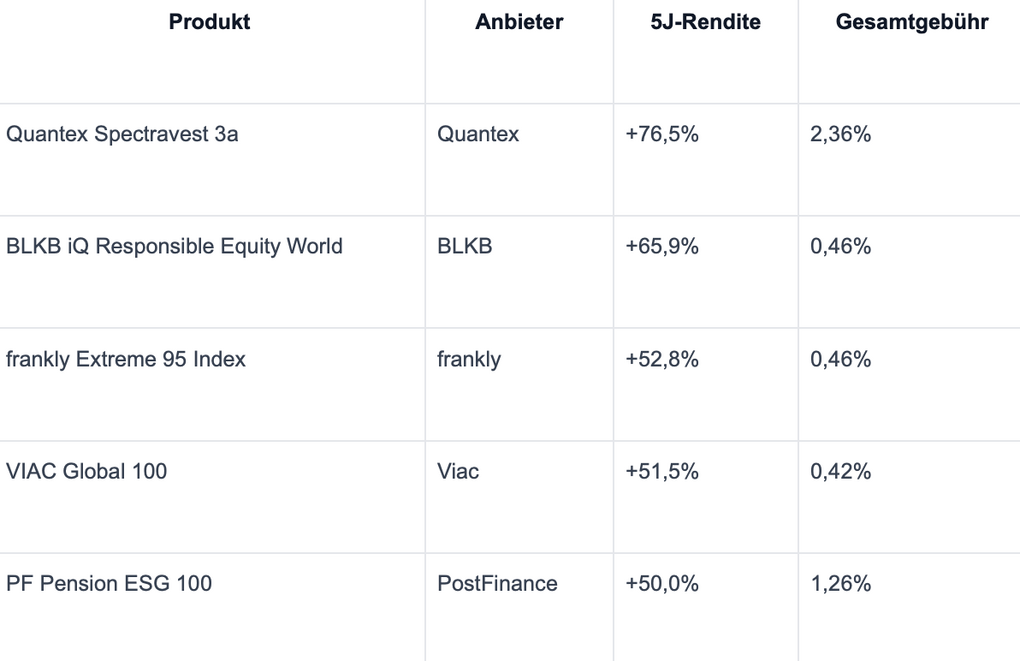1020x661 pixels.
Task: Click the Quantex provider cell
Action: click(478, 134)
